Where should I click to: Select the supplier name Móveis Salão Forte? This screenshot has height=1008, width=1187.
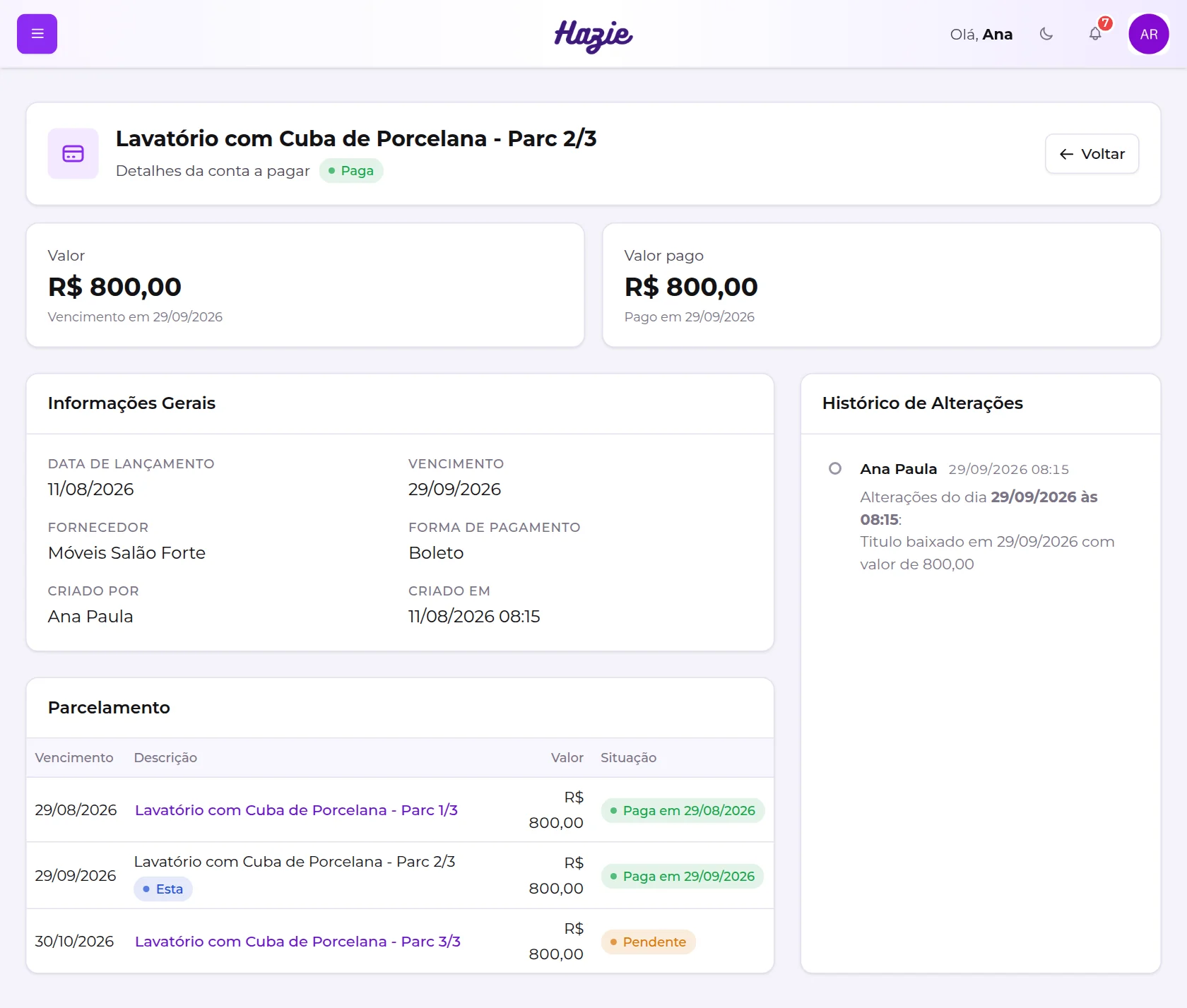pyautogui.click(x=126, y=553)
